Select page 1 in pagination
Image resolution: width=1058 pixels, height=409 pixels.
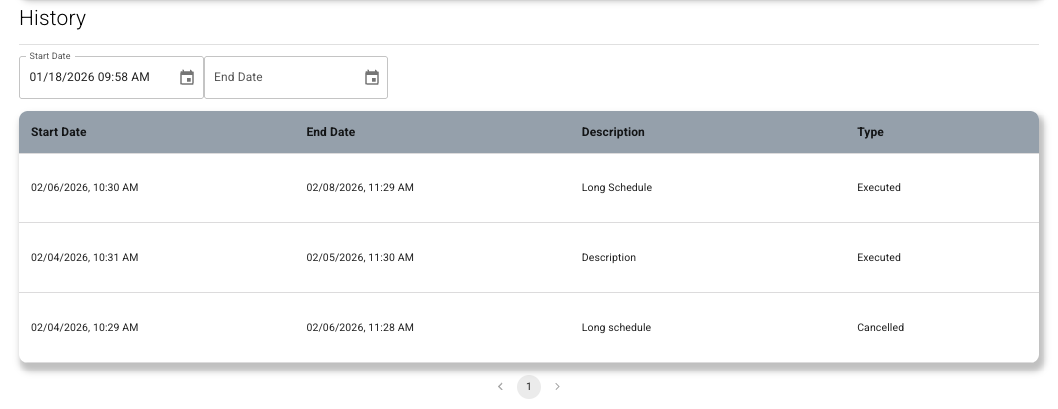pyautogui.click(x=529, y=387)
